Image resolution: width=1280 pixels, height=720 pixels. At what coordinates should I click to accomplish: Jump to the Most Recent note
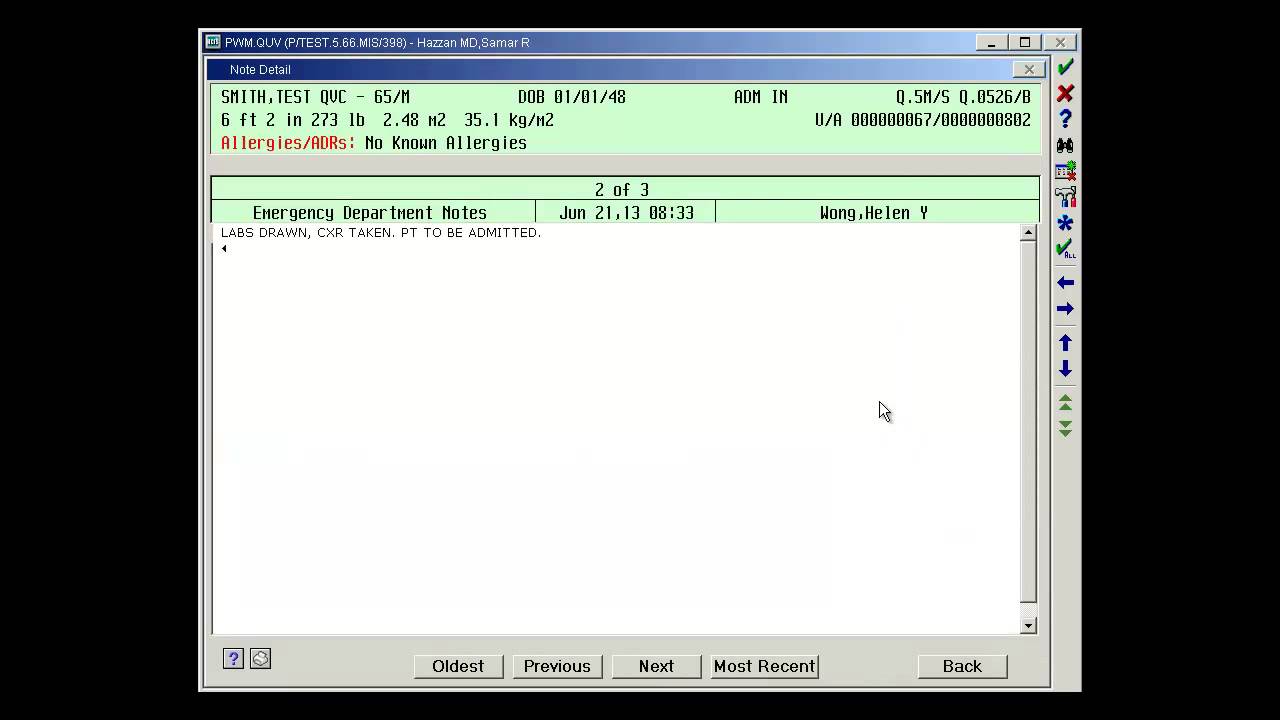pyautogui.click(x=765, y=666)
